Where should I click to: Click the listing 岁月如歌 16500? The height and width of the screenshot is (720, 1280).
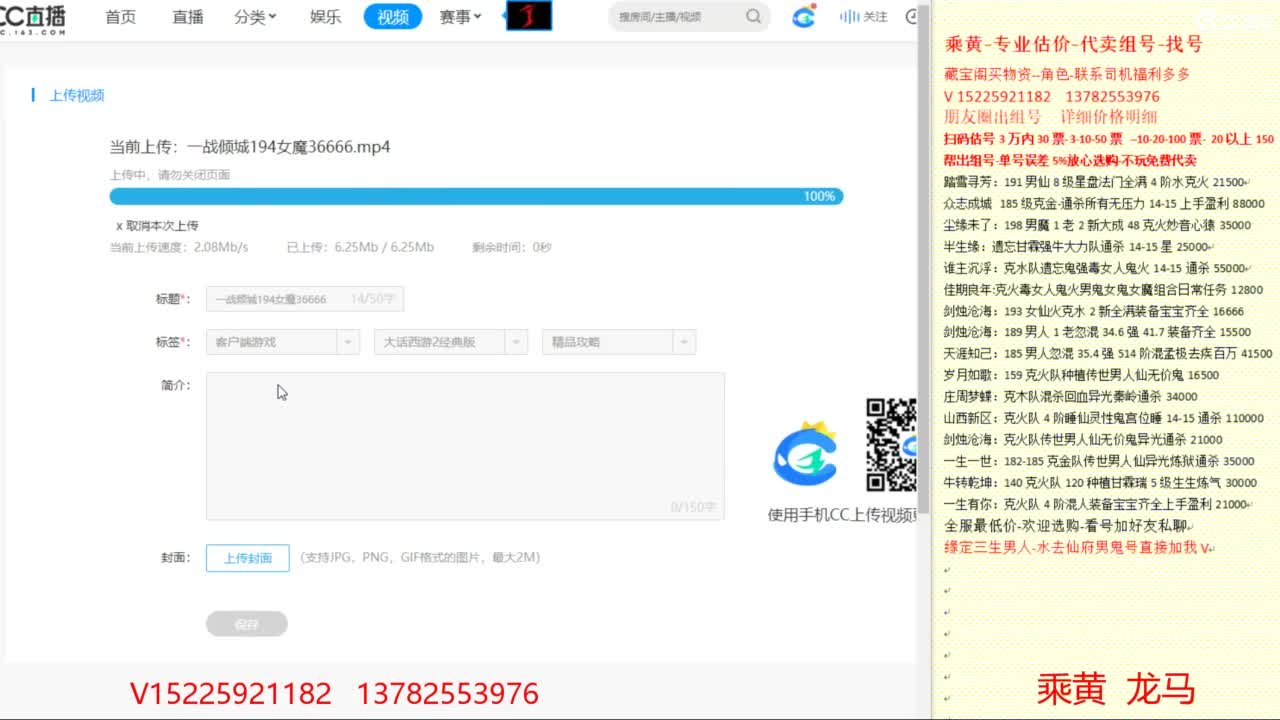1081,375
